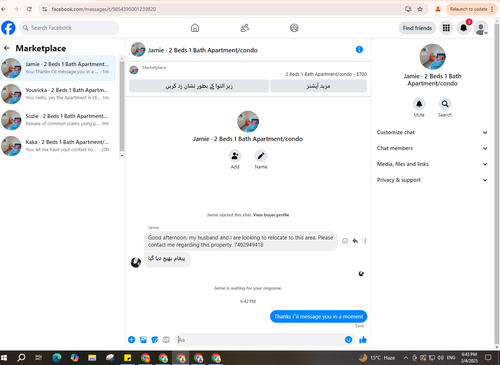Screen dimensions: 500x365
Task: Open the emoji picker in message box
Action: click(x=348, y=340)
